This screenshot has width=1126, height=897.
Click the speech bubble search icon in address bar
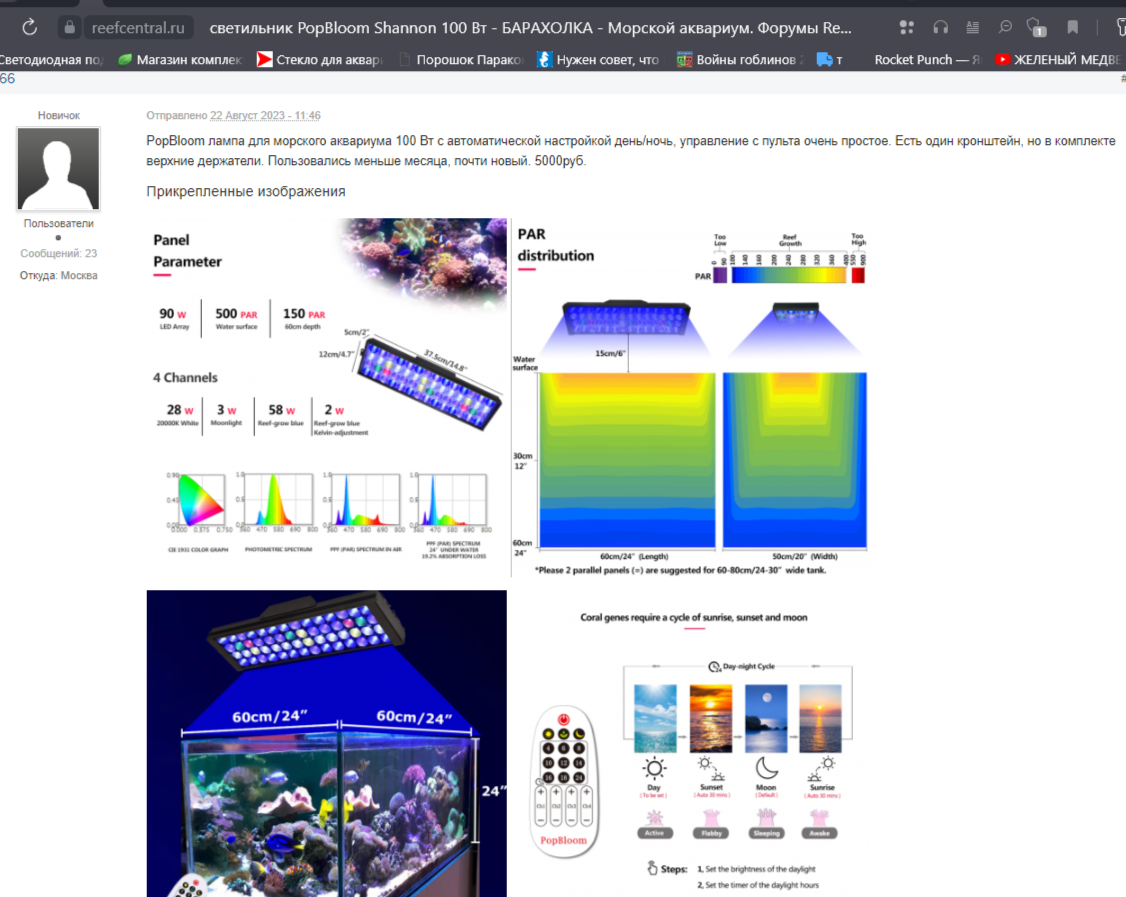pos(1005,27)
